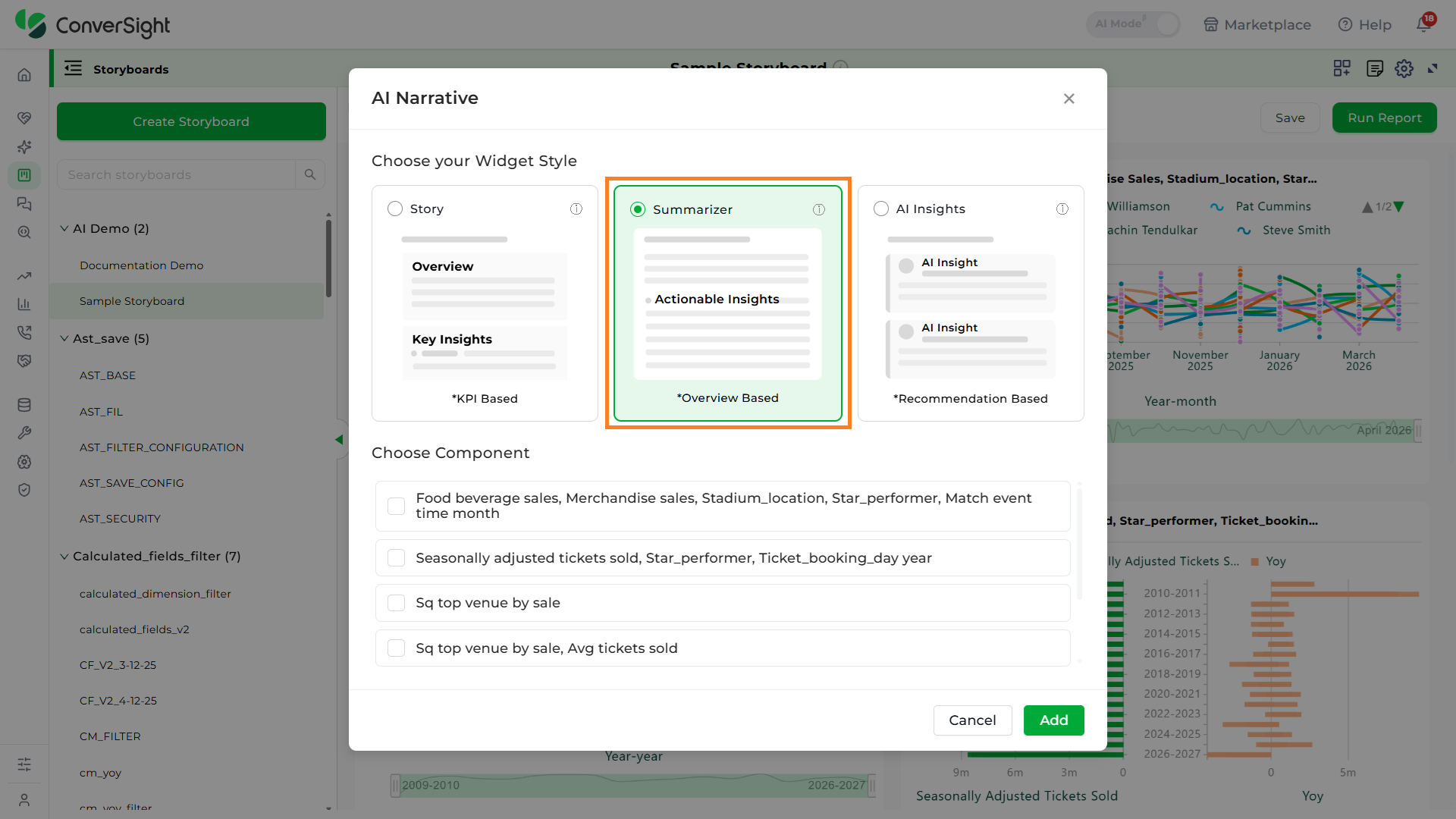
Task: Open the shield security icon in sidebar
Action: pos(24,490)
